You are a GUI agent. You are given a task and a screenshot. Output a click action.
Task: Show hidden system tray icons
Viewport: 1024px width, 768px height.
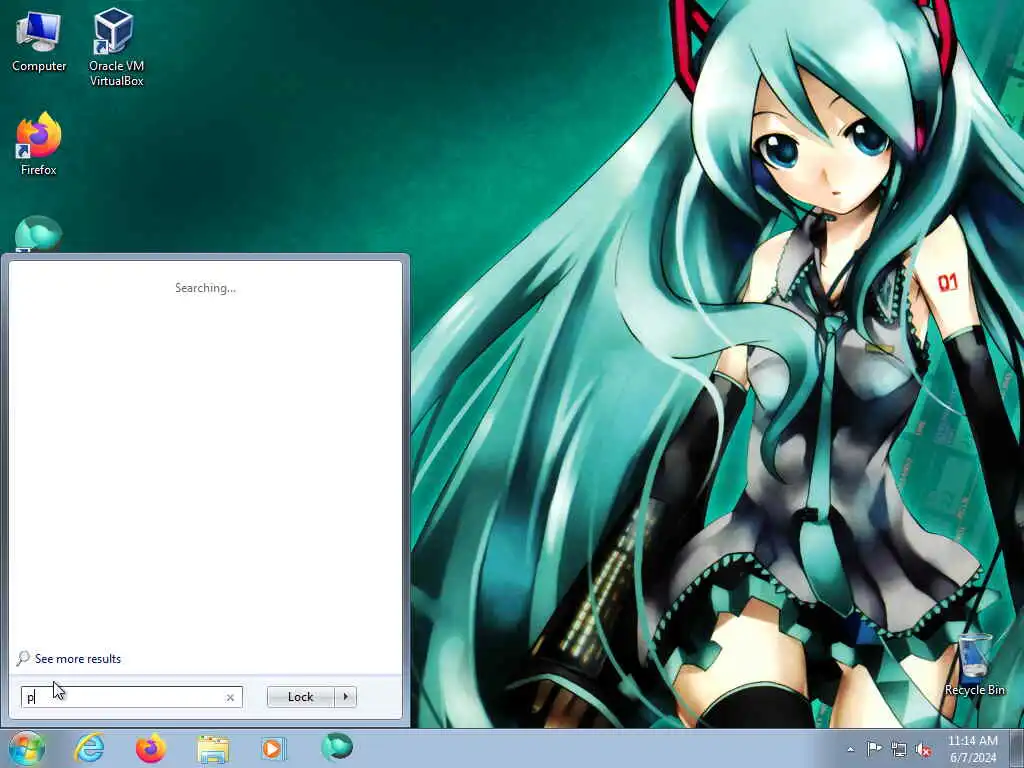point(850,749)
